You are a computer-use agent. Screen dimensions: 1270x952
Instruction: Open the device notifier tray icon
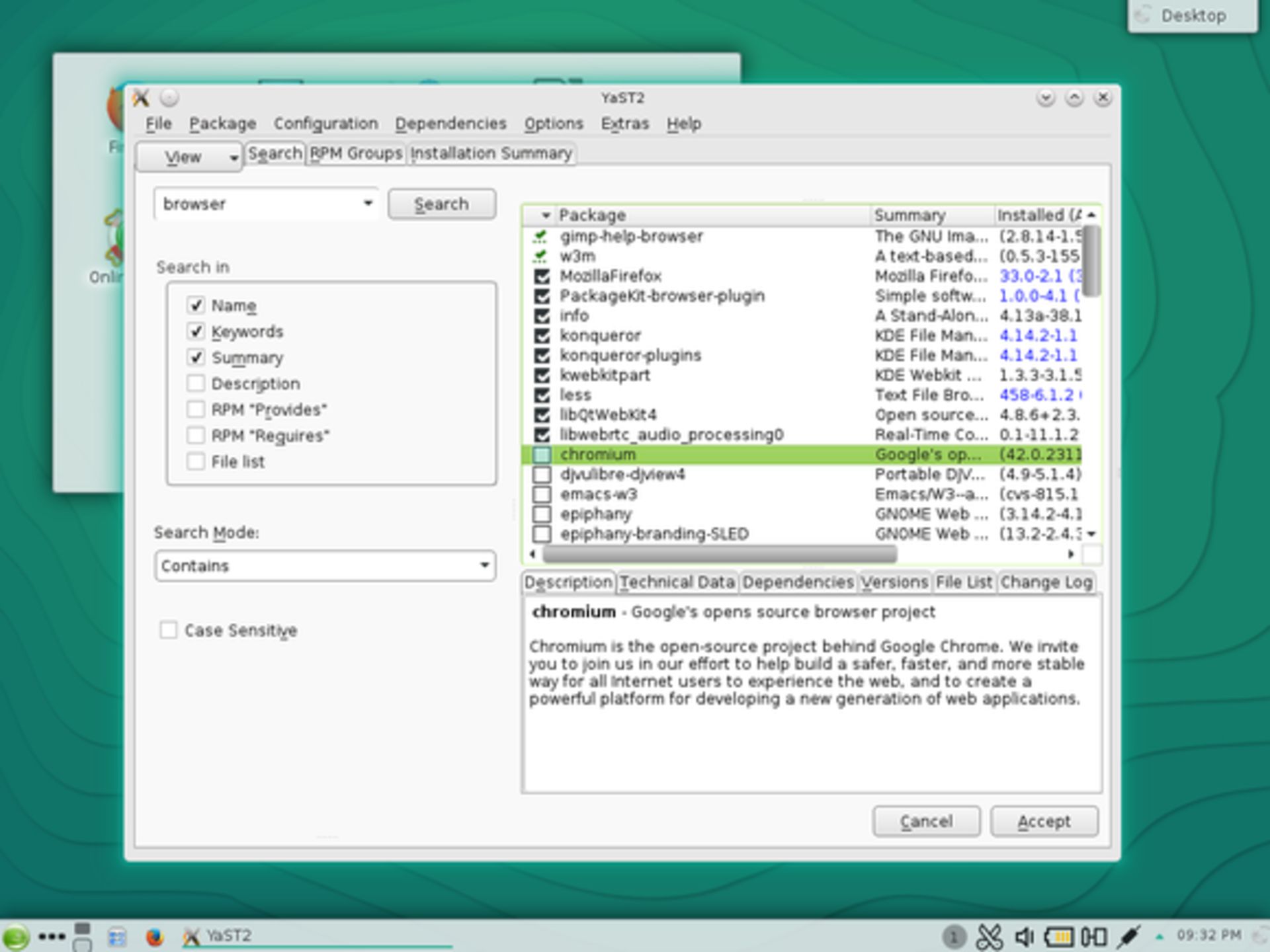[1093, 937]
